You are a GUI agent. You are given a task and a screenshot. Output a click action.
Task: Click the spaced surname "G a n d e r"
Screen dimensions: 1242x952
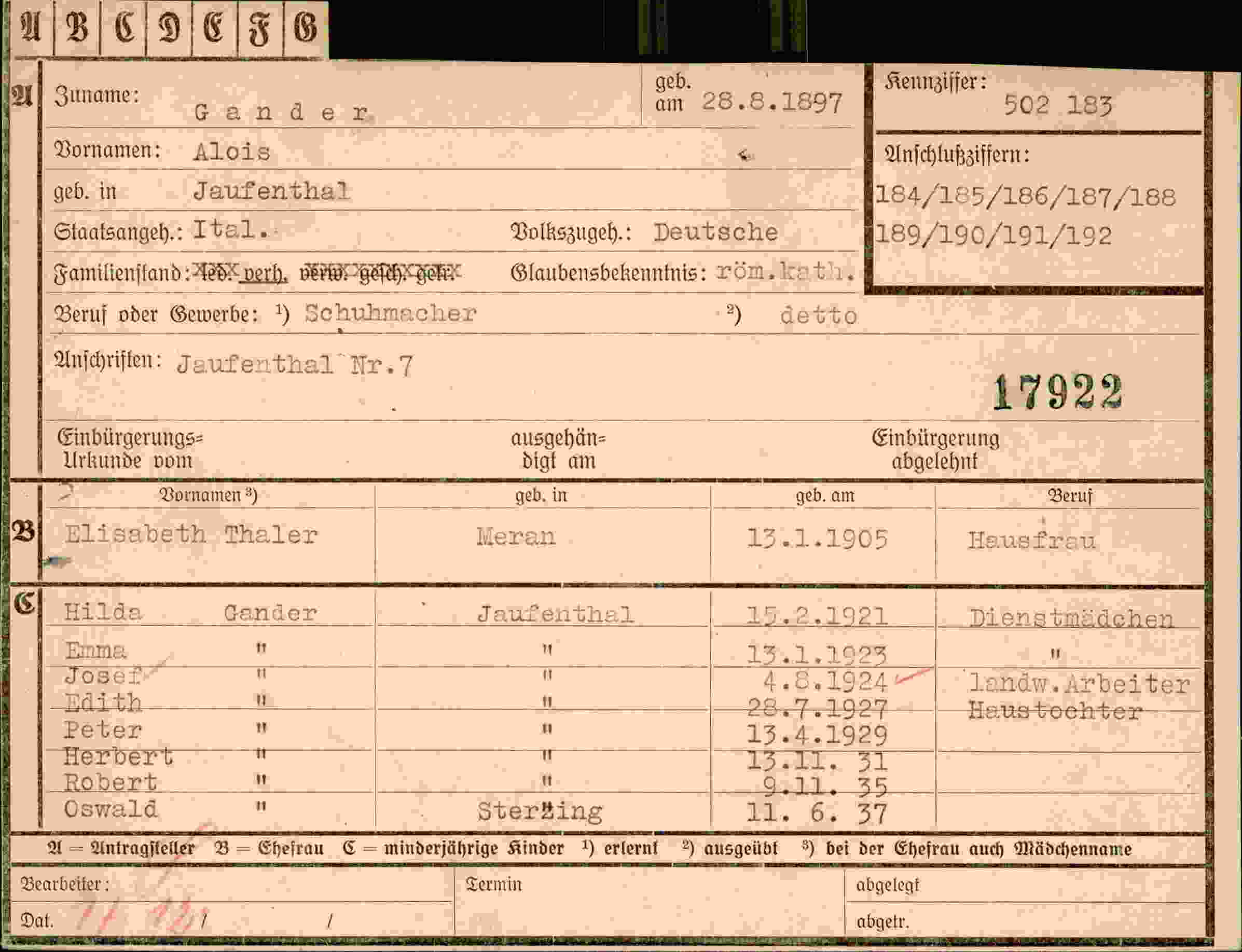pos(282,112)
